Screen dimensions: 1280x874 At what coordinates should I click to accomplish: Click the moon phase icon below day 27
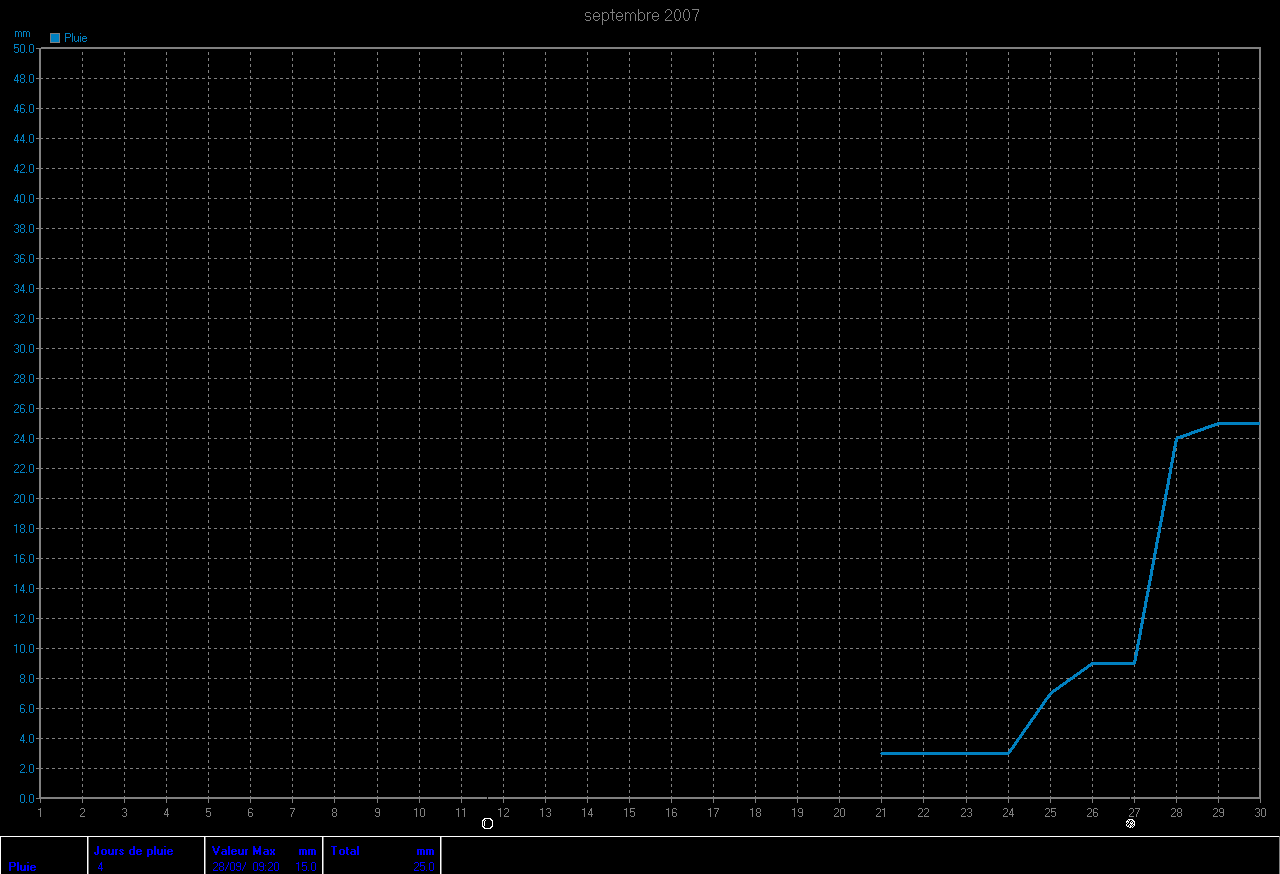point(1130,823)
